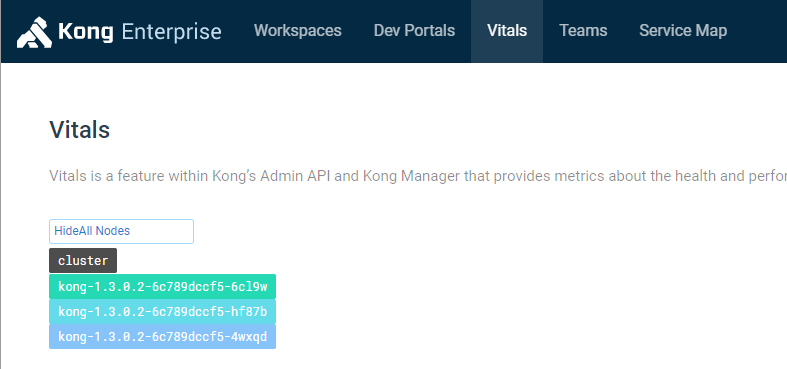This screenshot has height=369, width=787.
Task: Go to Dev Portals
Action: click(x=414, y=31)
